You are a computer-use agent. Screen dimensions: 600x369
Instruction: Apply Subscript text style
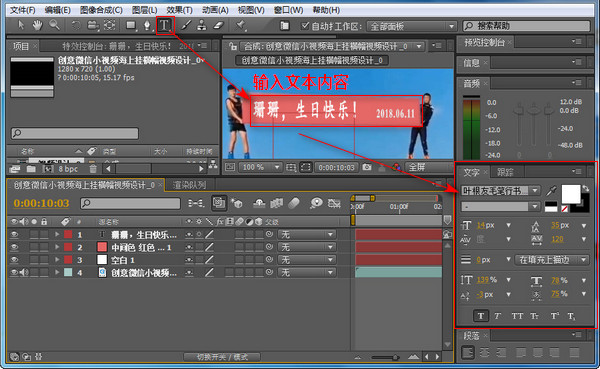click(571, 316)
